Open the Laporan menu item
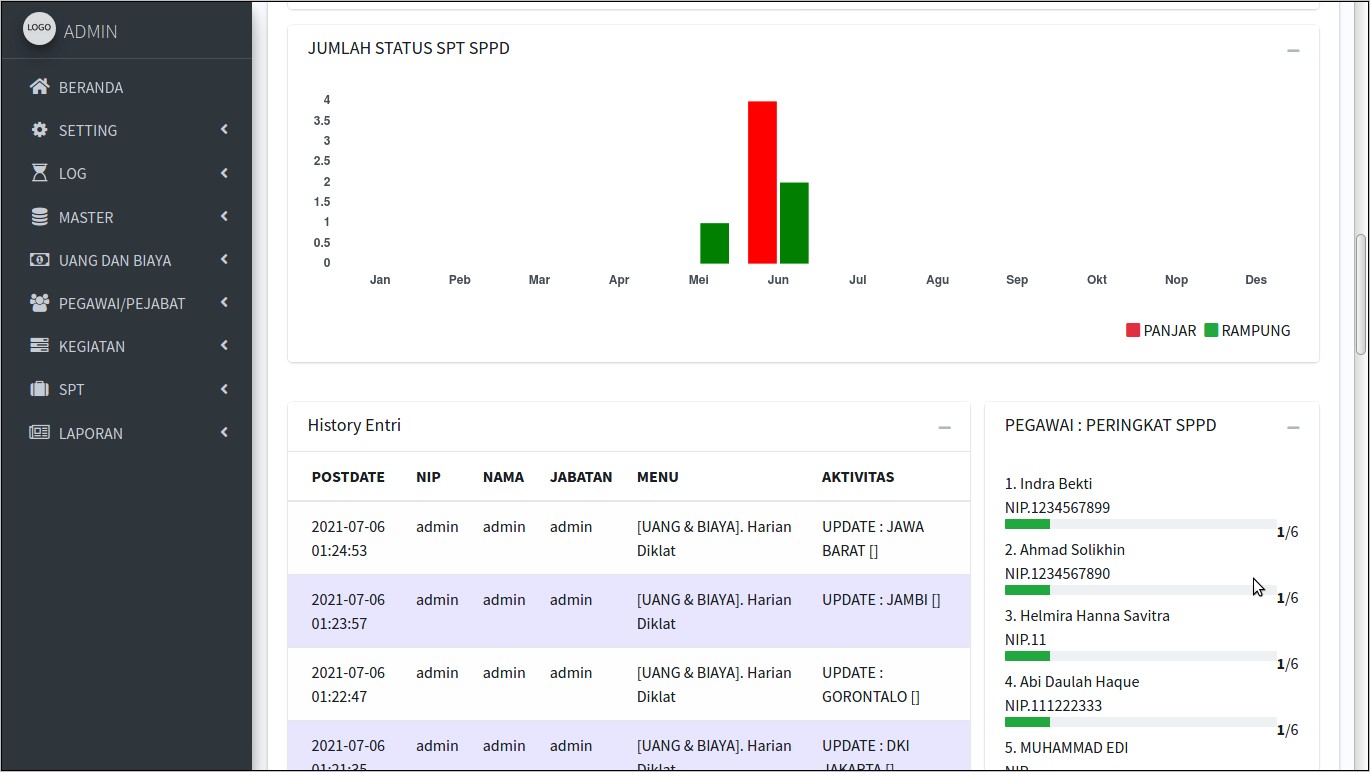The image size is (1370, 772). [x=126, y=433]
